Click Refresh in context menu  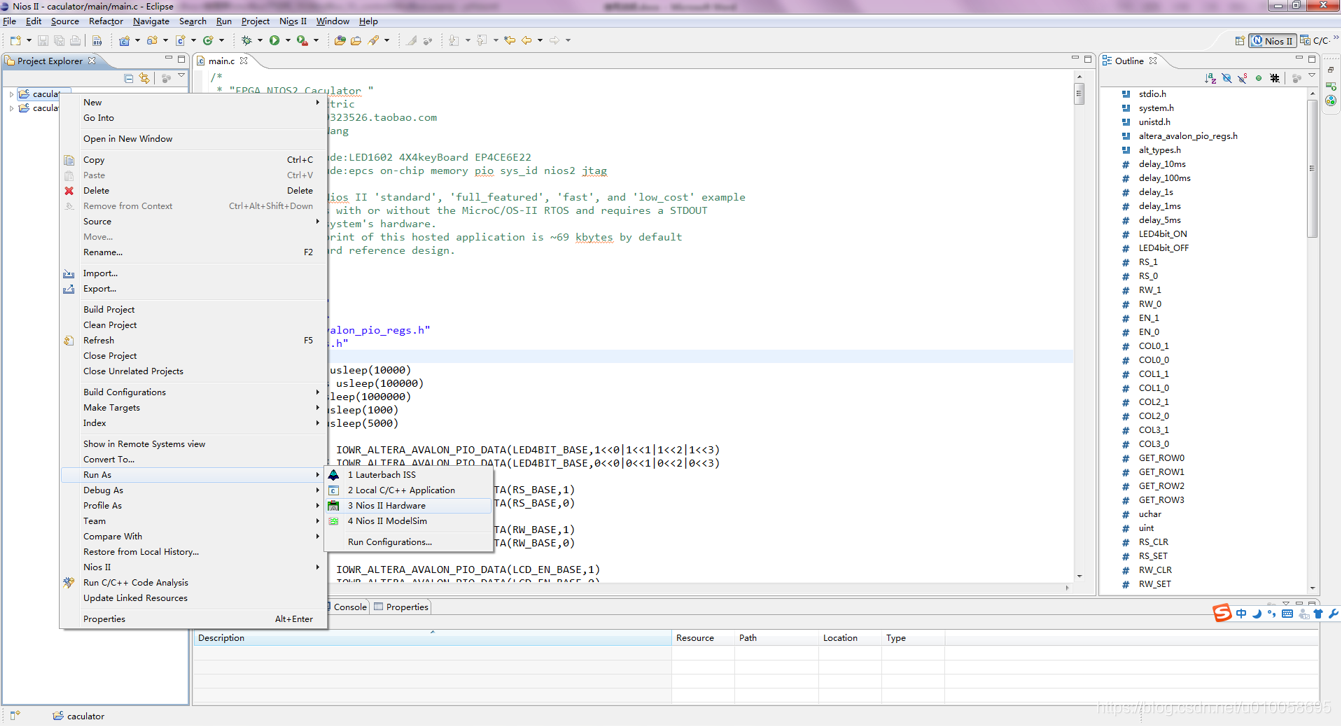194,341
